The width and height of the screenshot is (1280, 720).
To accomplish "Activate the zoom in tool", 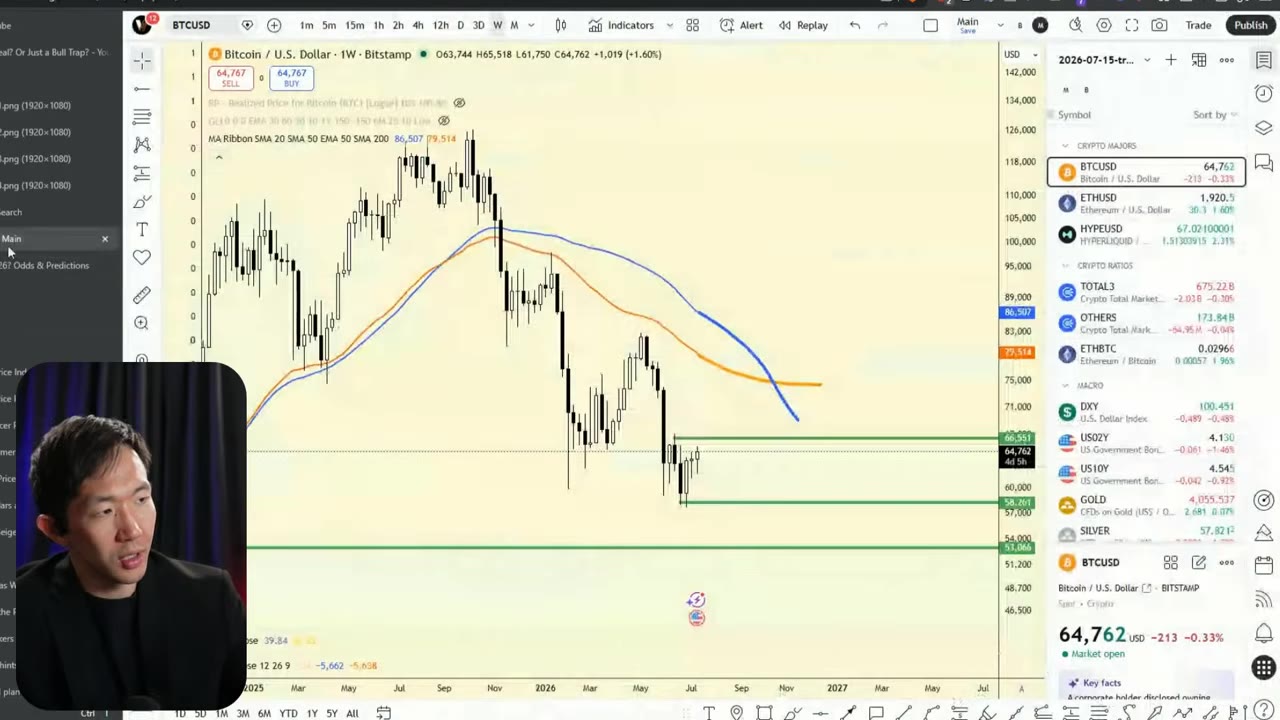I will (142, 323).
